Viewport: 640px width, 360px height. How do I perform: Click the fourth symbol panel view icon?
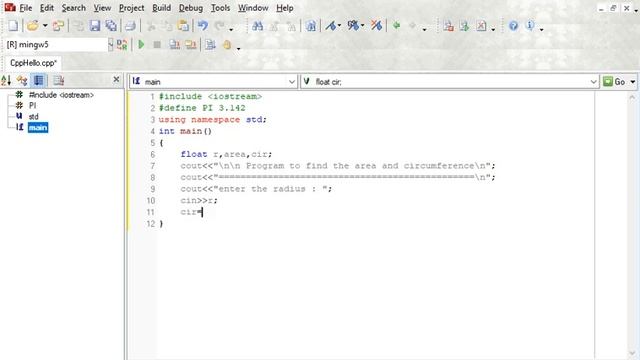(x=58, y=80)
